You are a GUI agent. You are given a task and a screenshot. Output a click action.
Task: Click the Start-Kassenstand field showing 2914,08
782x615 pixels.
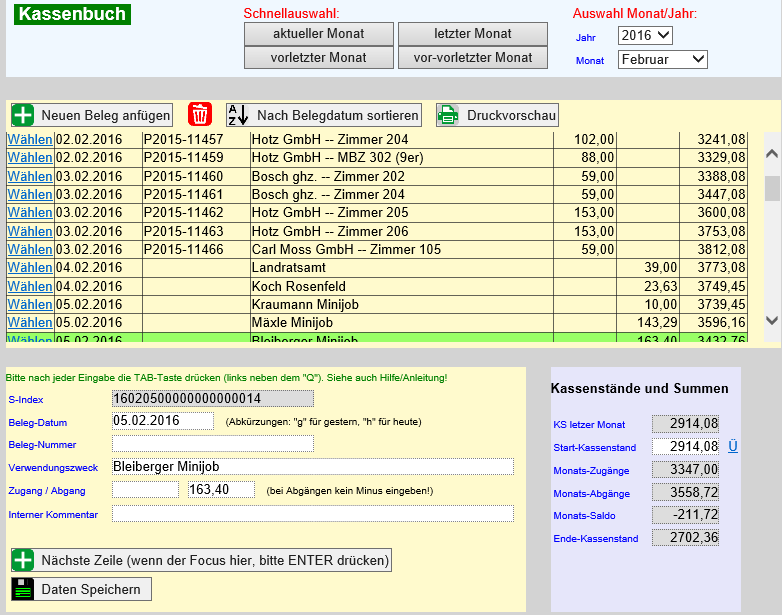[x=685, y=446]
